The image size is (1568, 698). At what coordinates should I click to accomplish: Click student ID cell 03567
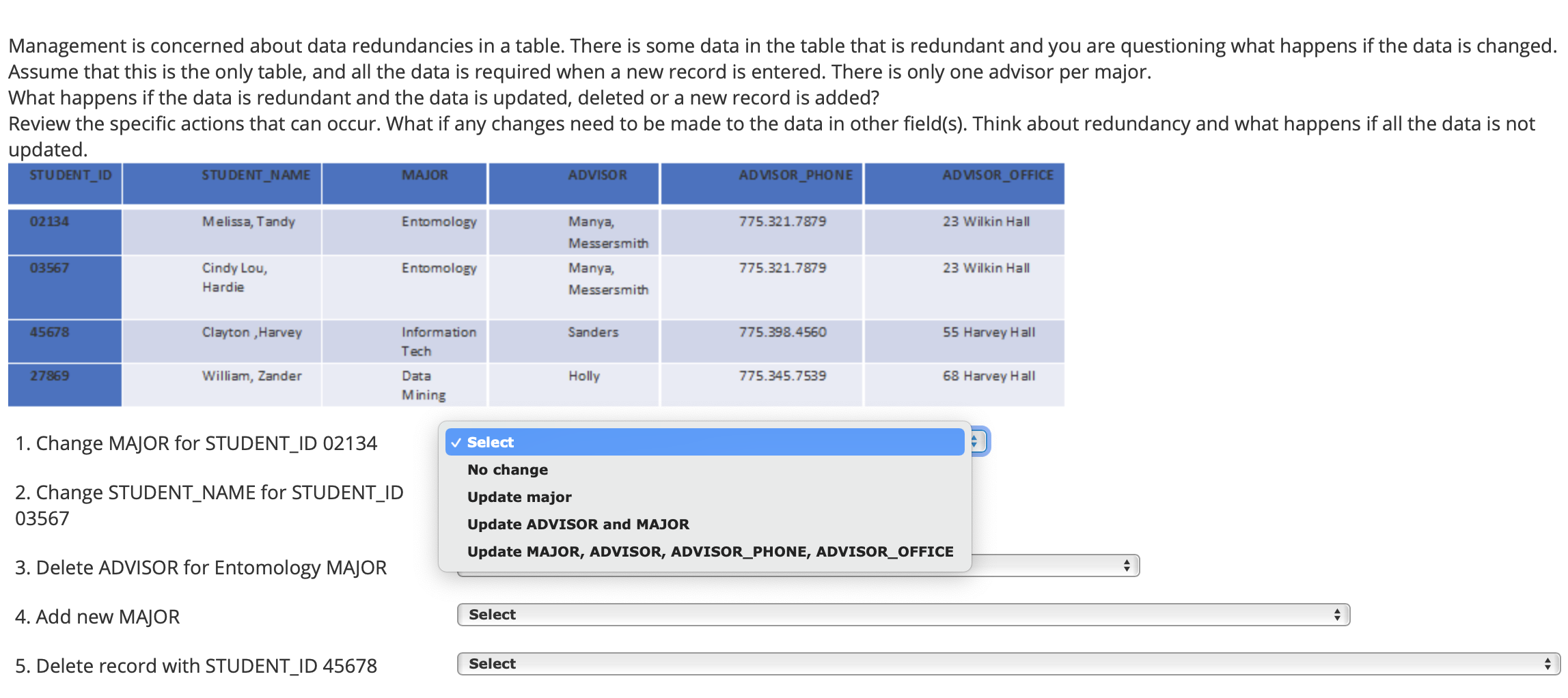pyautogui.click(x=65, y=287)
